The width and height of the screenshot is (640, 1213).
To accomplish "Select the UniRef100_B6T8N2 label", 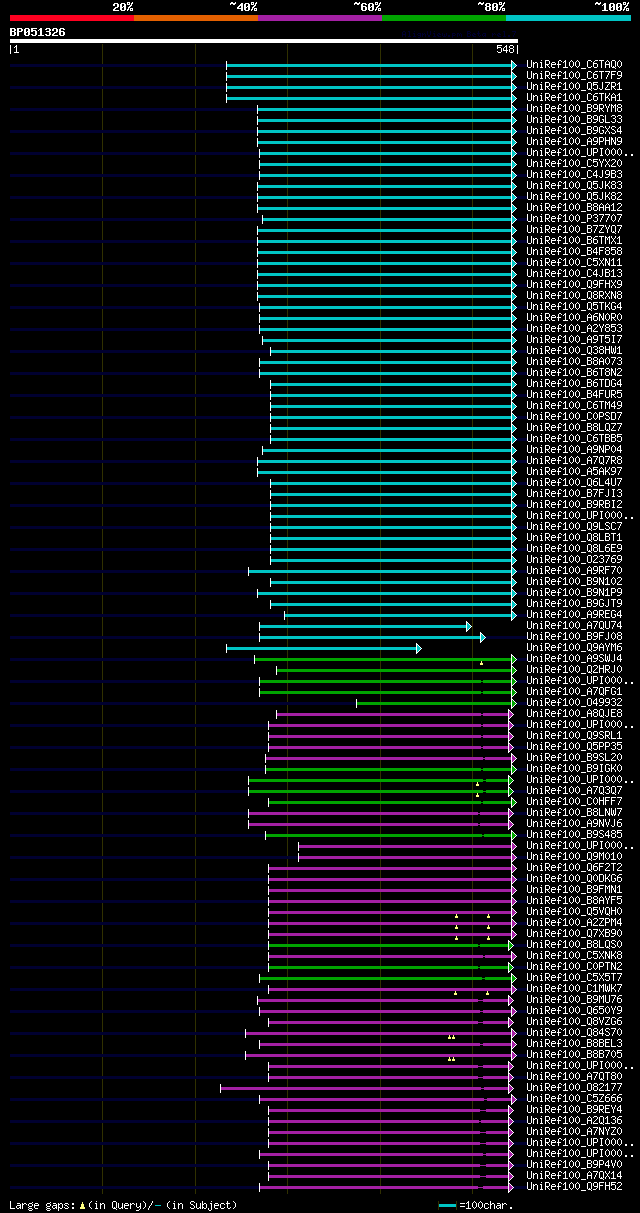I will (x=574, y=372).
